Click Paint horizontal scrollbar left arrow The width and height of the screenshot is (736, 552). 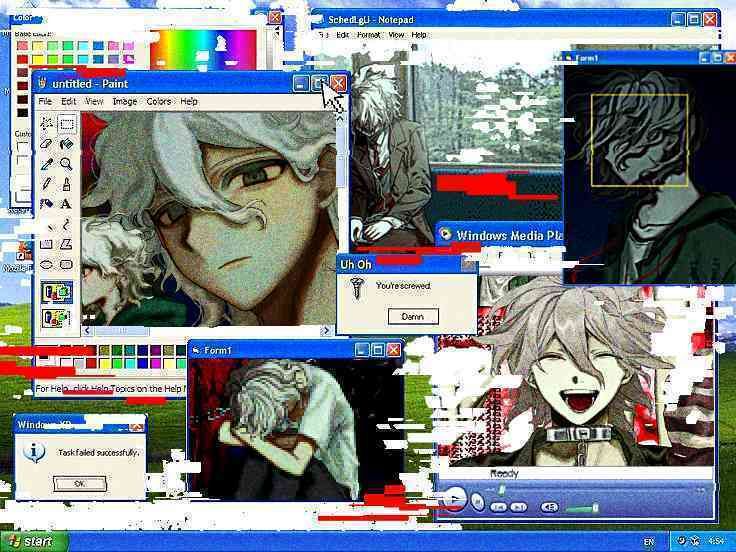point(87,331)
